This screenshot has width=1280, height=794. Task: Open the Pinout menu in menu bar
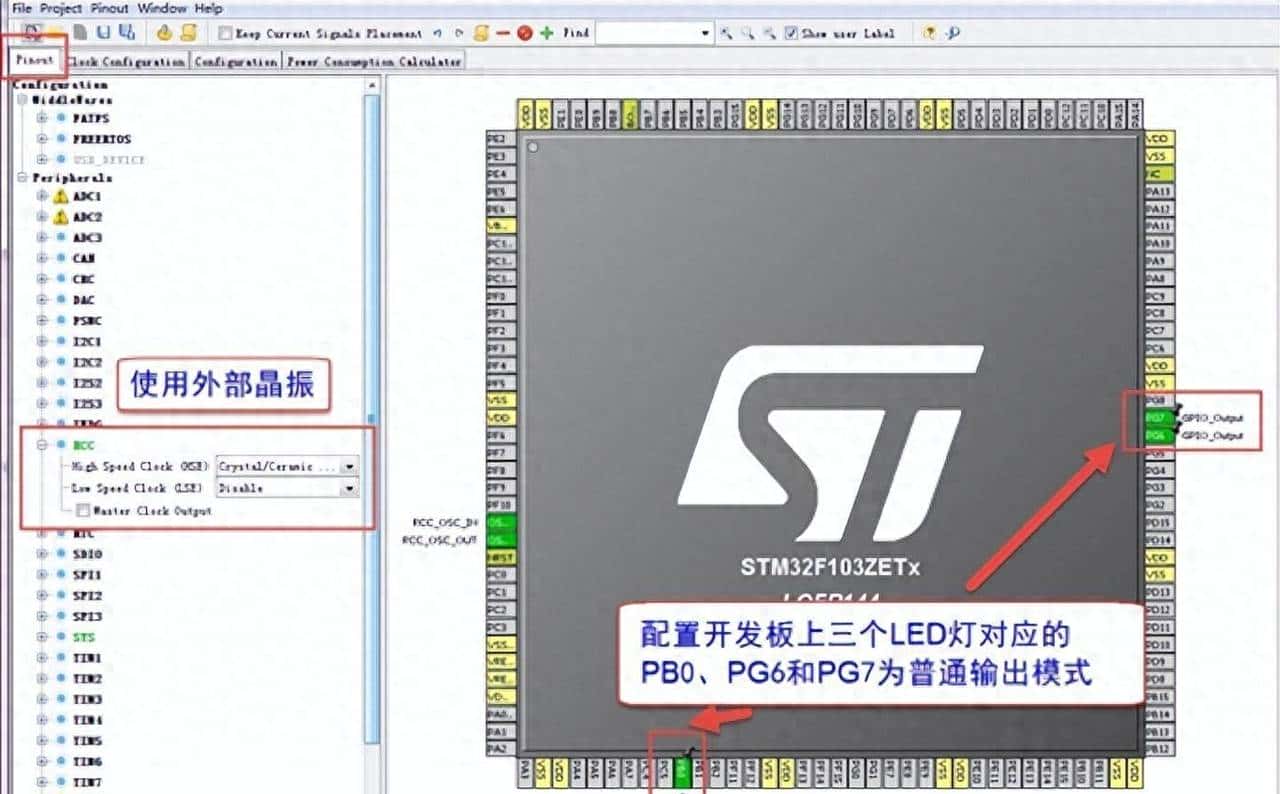point(110,8)
